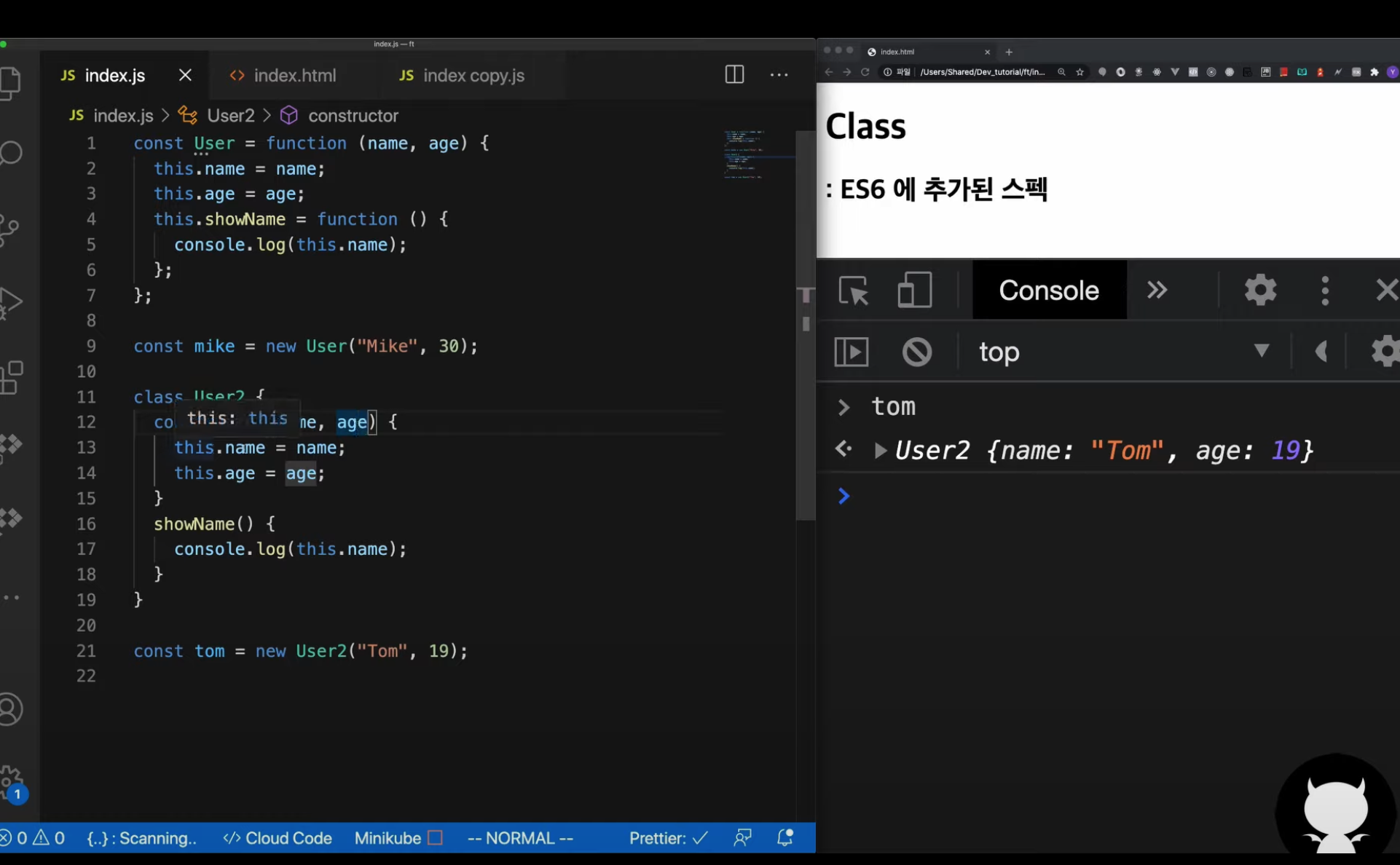Click the browser Forward arrow

coord(846,72)
